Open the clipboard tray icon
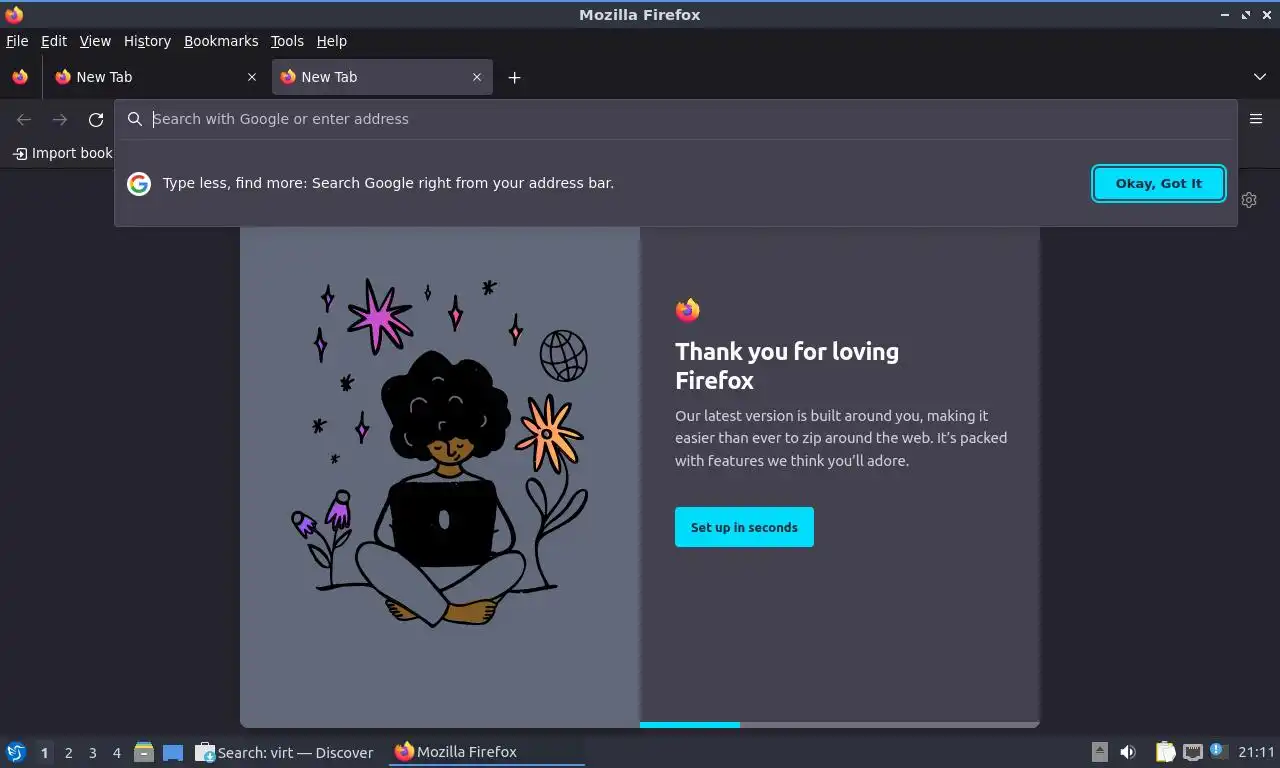Screen dimensions: 1280x768 1166,752
